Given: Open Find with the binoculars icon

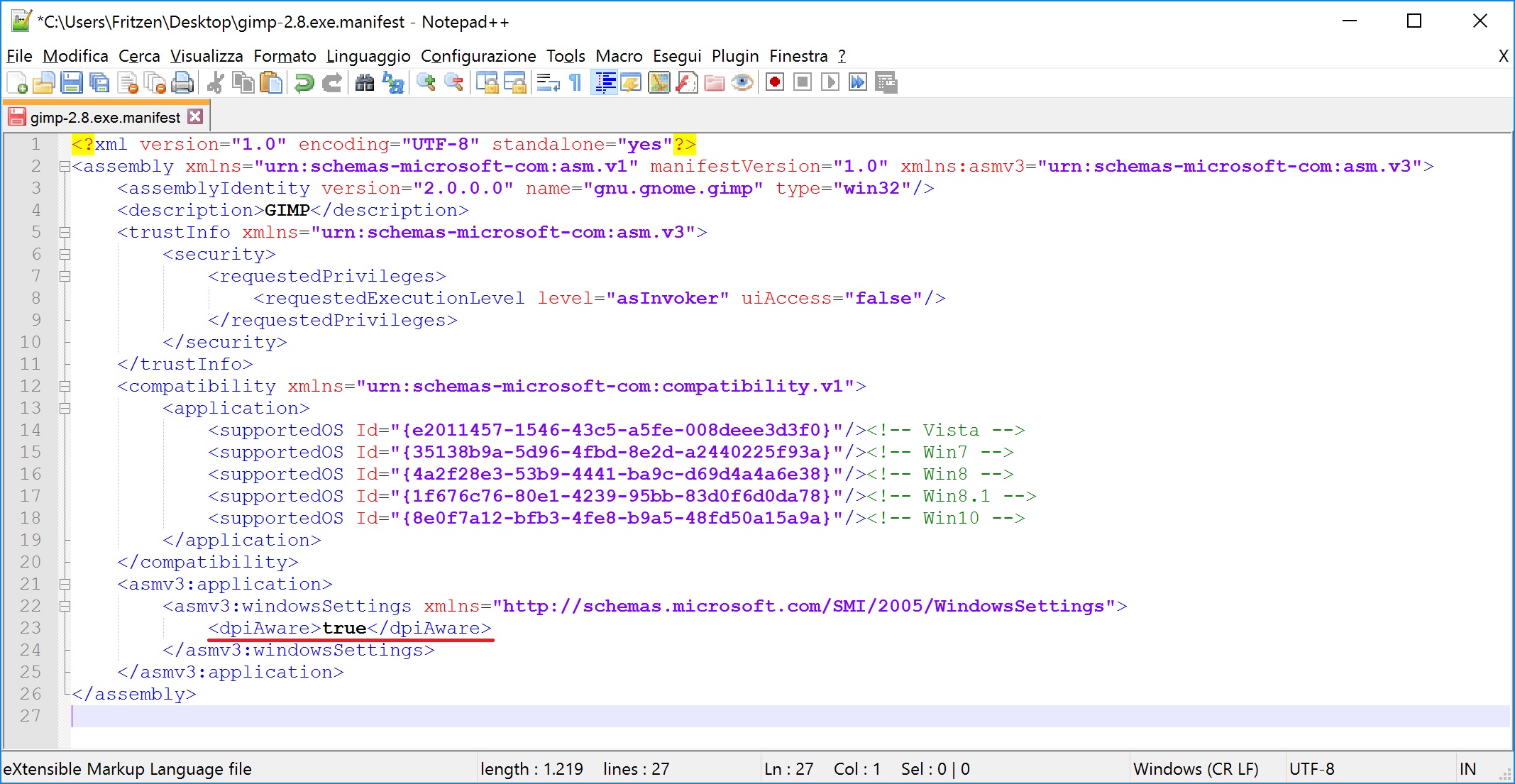Looking at the screenshot, I should (x=365, y=83).
